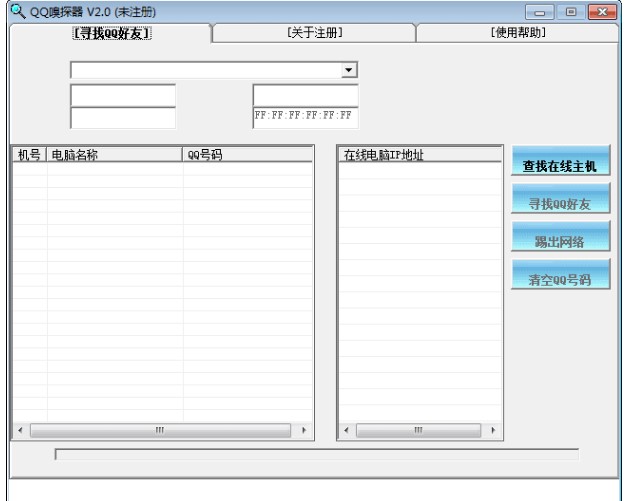Close the QQ嗅探器 window
The width and height of the screenshot is (626, 501).
tap(602, 12)
